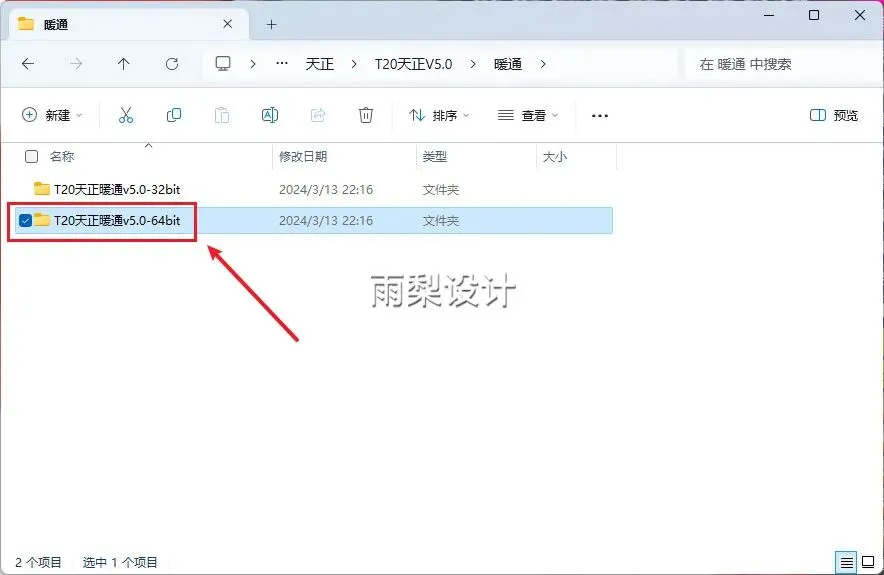
Task: Expand chevron after T20天正V5.0 breadcrumb
Action: pyautogui.click(x=472, y=64)
